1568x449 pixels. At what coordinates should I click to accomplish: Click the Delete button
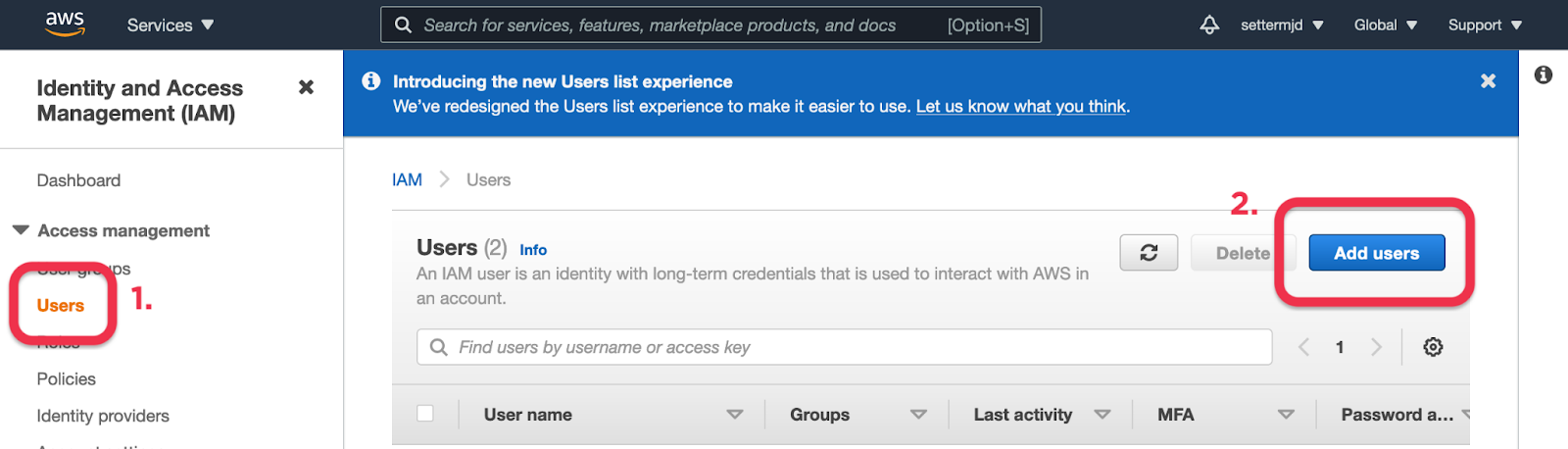coord(1243,253)
